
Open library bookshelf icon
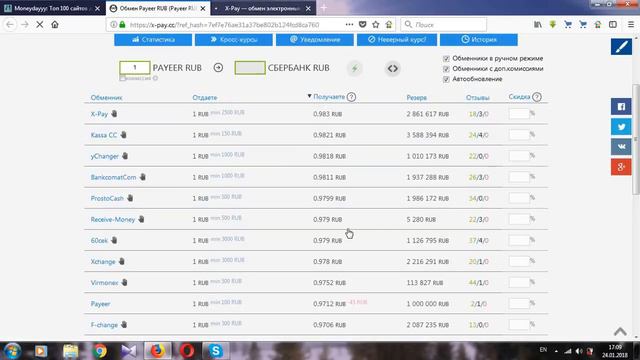(x=538, y=24)
